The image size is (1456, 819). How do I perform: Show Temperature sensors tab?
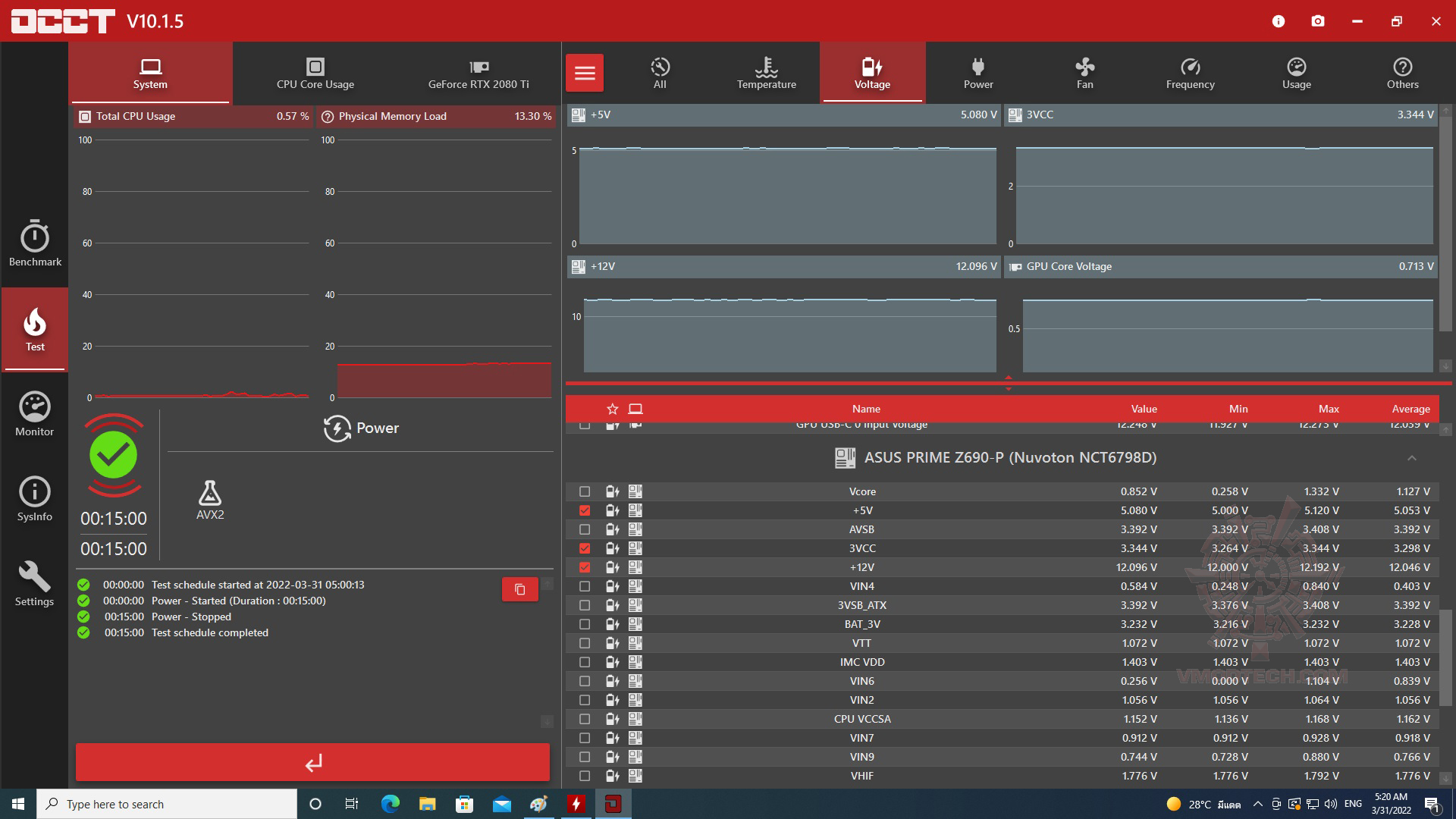pos(766,73)
